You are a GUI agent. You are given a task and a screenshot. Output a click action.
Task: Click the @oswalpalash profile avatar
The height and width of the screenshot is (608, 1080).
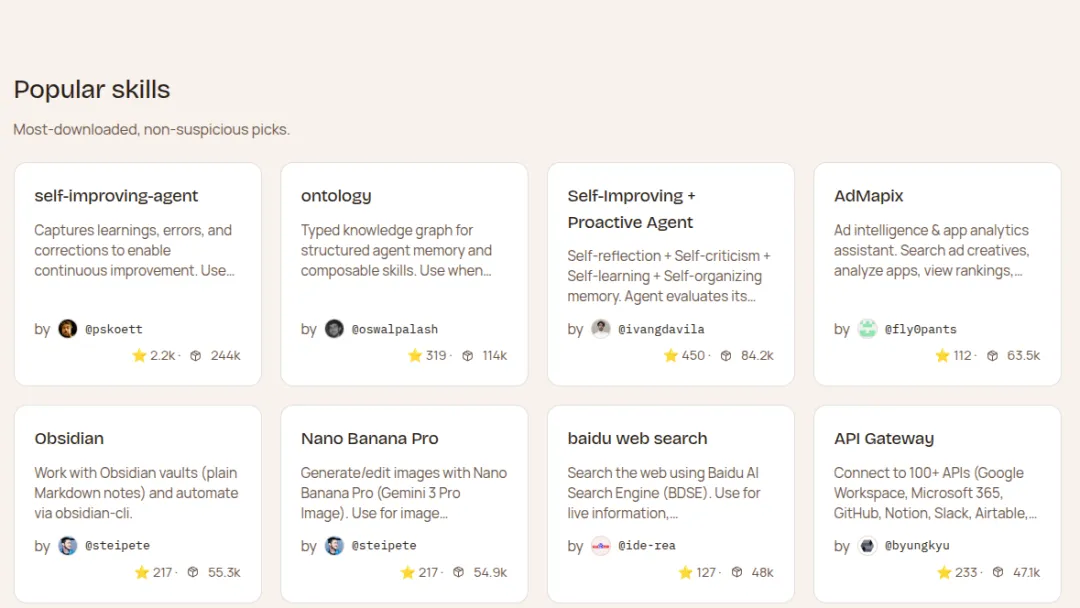(x=334, y=329)
